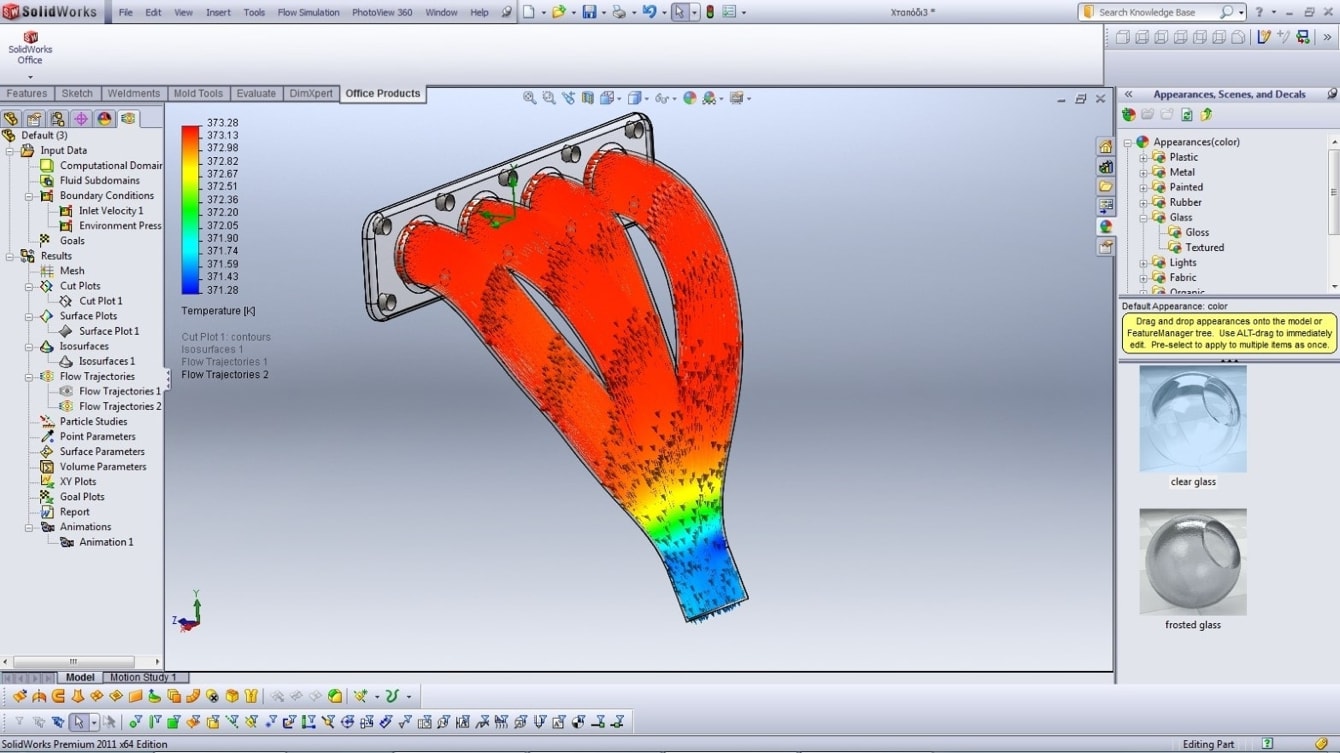Open the ConfigurationManager tab icon
Viewport: 1340px width, 753px height.
(58, 119)
